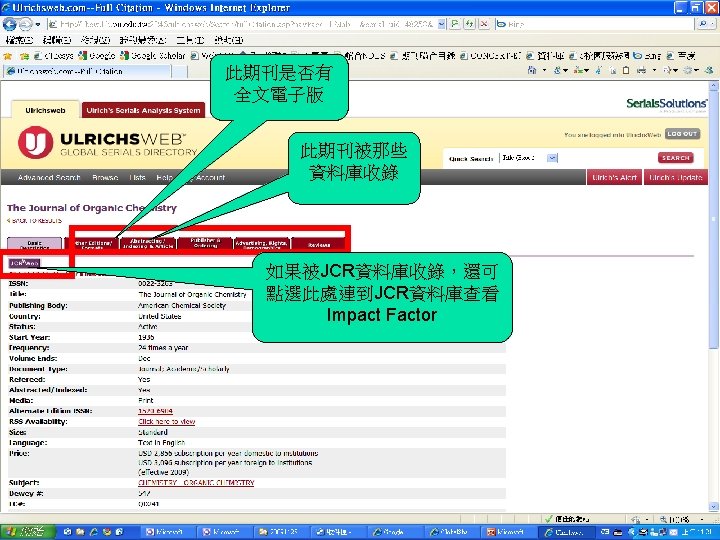Click the purple JCR Web icon
The height and width of the screenshot is (540, 720).
pos(24,263)
